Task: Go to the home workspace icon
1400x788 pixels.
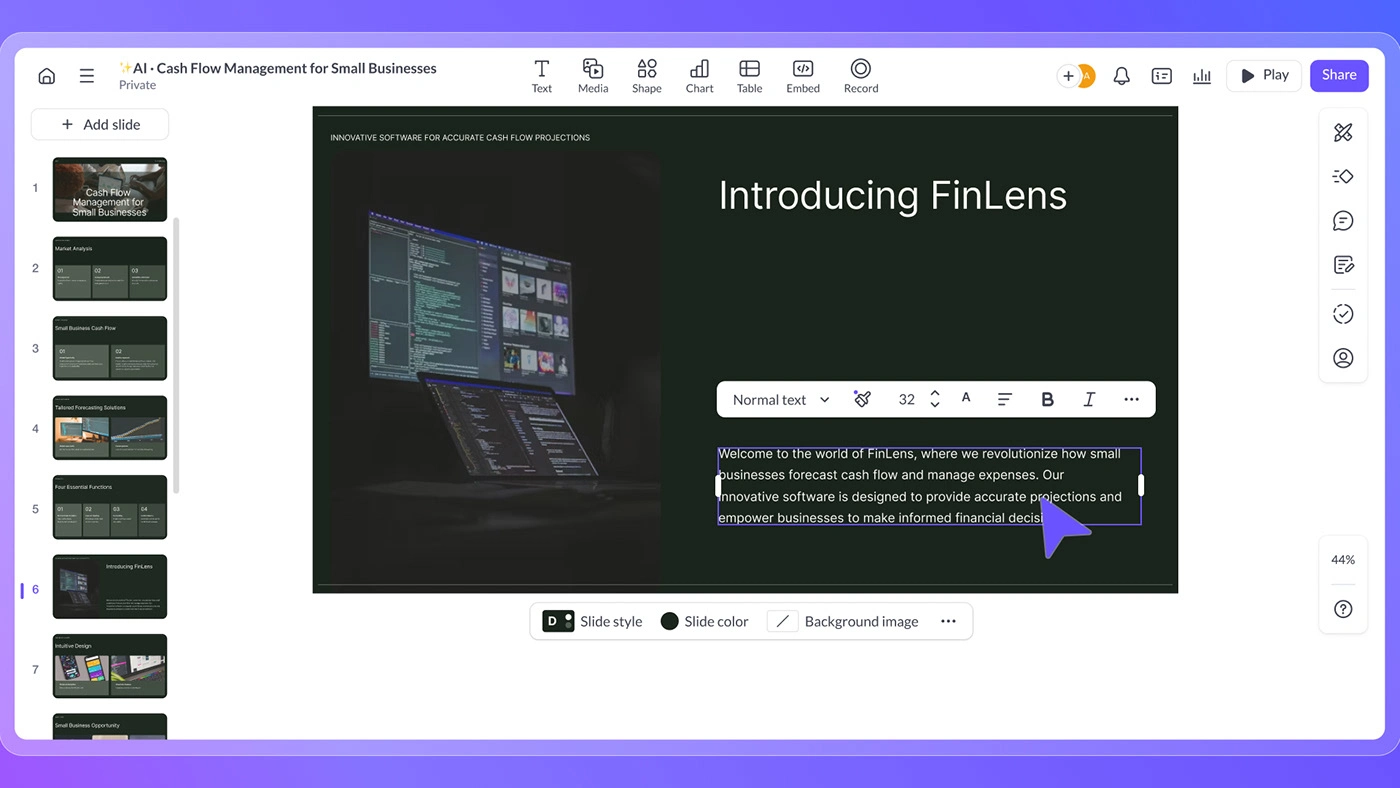Action: (46, 76)
